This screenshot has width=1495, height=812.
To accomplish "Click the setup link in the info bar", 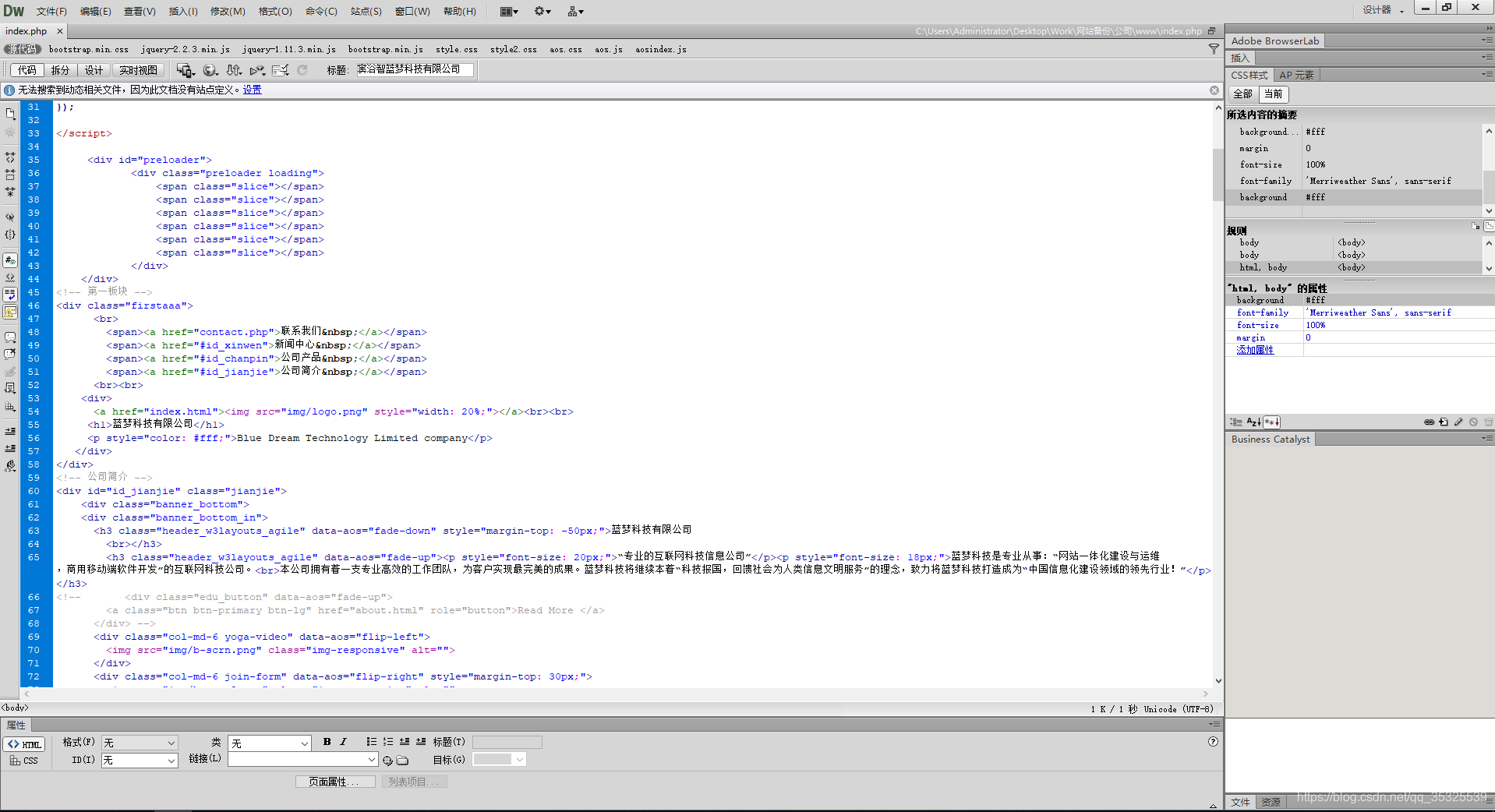I will (x=252, y=90).
